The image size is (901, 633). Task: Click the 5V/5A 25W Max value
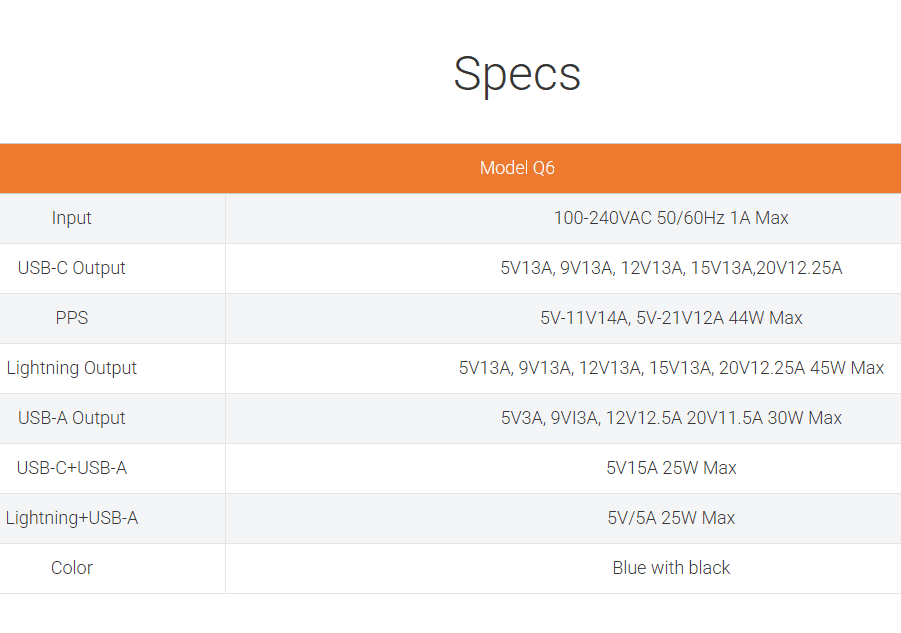click(x=671, y=518)
